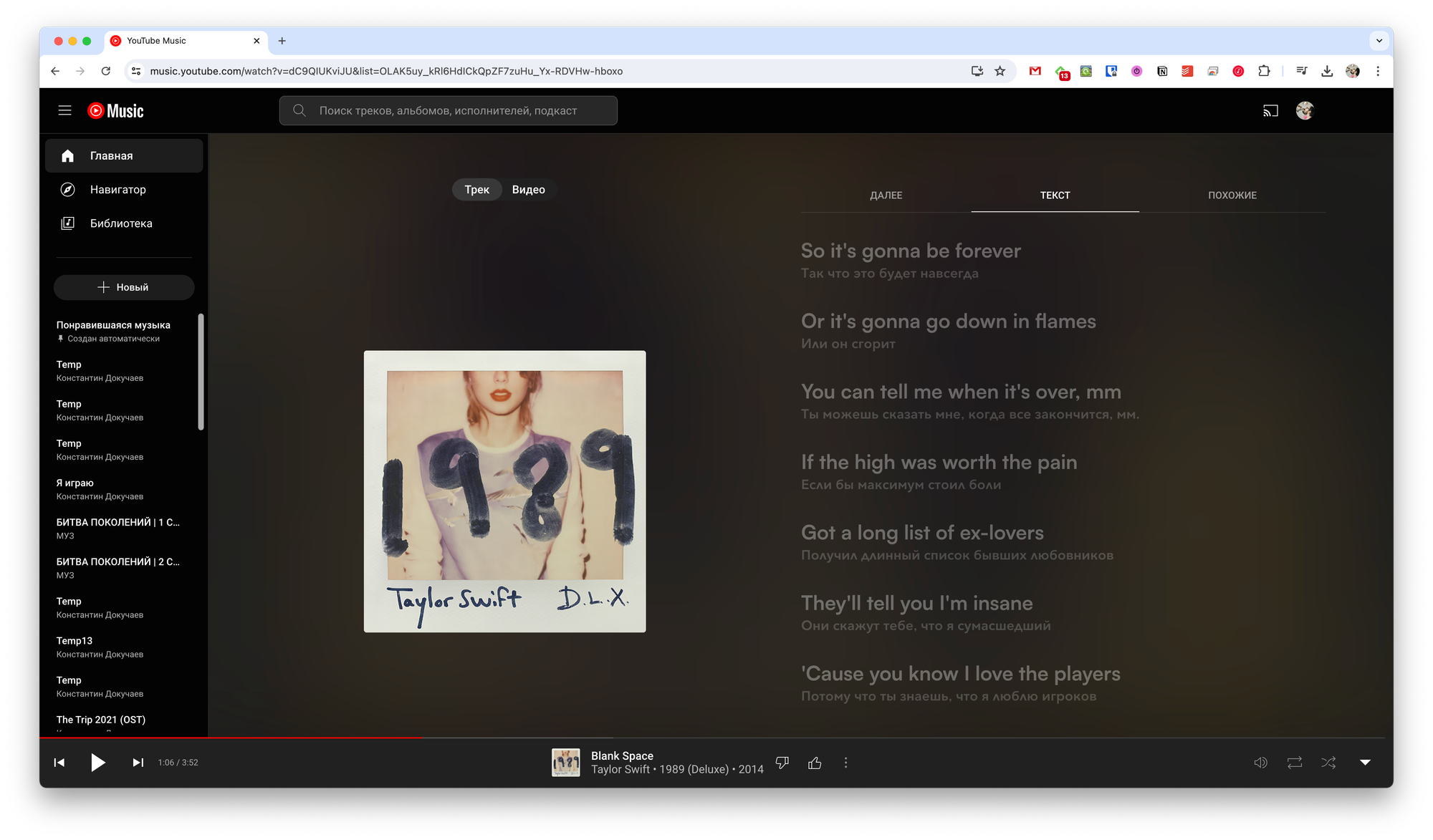This screenshot has width=1433, height=840.
Task: Open song three-dot options menu
Action: point(845,763)
